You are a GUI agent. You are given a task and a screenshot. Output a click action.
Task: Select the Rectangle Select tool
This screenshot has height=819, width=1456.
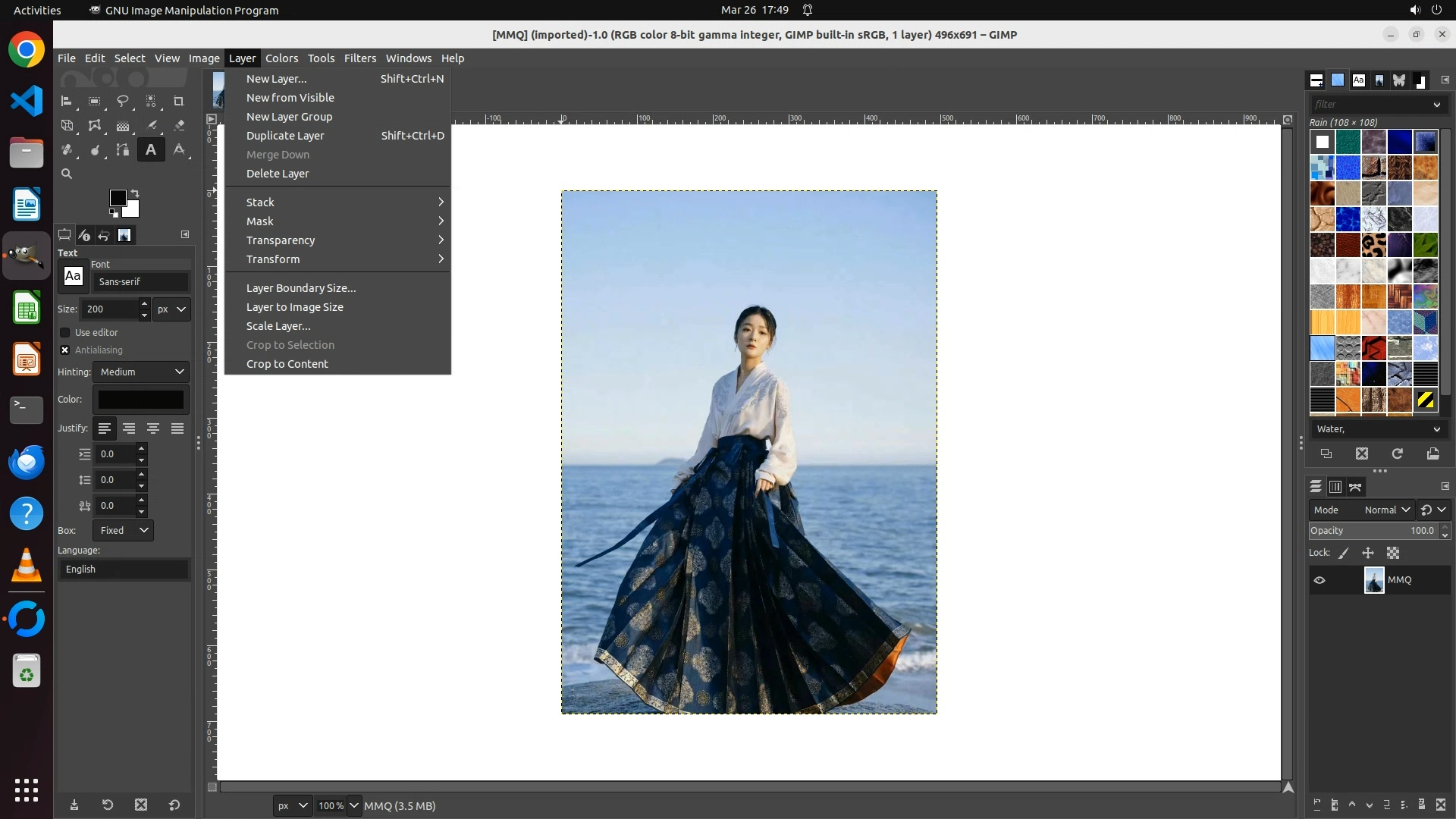(95, 101)
